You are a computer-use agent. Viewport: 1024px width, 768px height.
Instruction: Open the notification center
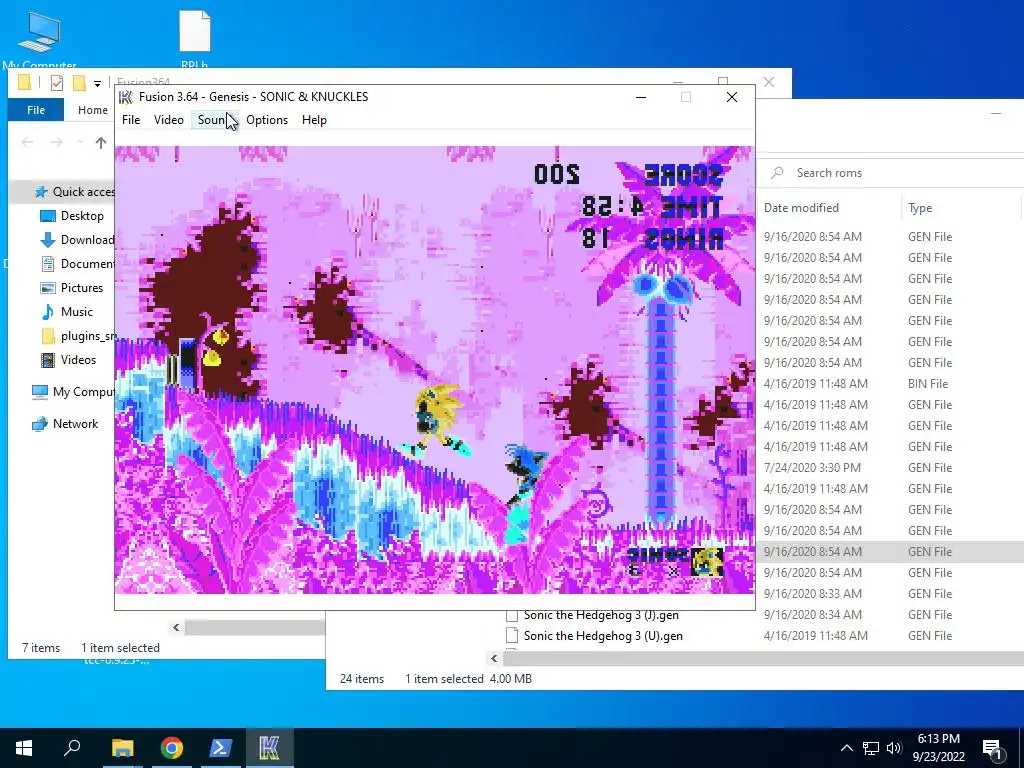pyautogui.click(x=992, y=749)
